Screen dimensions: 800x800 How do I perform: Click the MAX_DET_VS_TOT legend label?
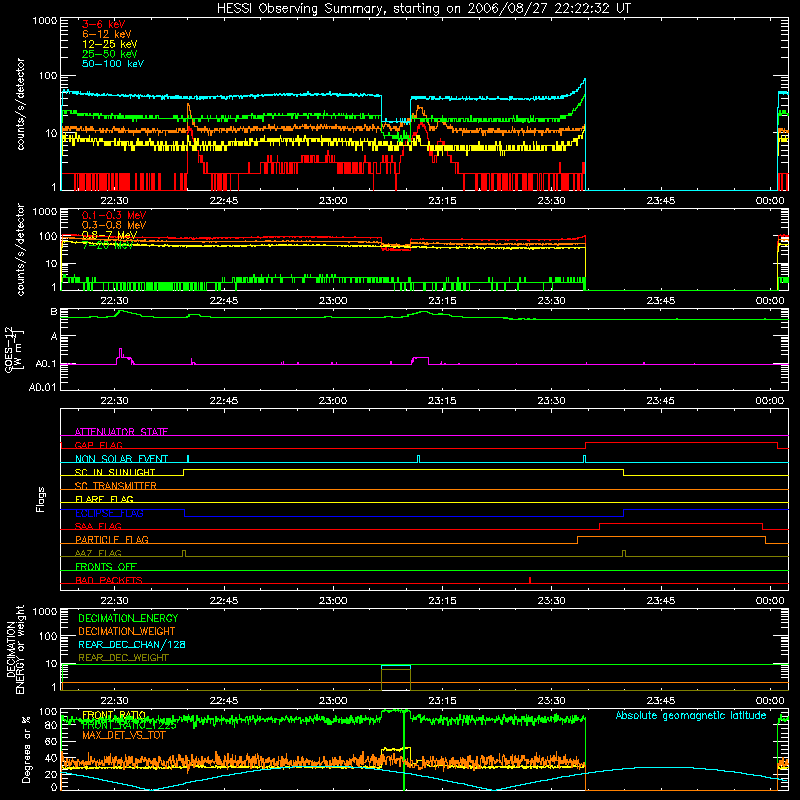124,735
